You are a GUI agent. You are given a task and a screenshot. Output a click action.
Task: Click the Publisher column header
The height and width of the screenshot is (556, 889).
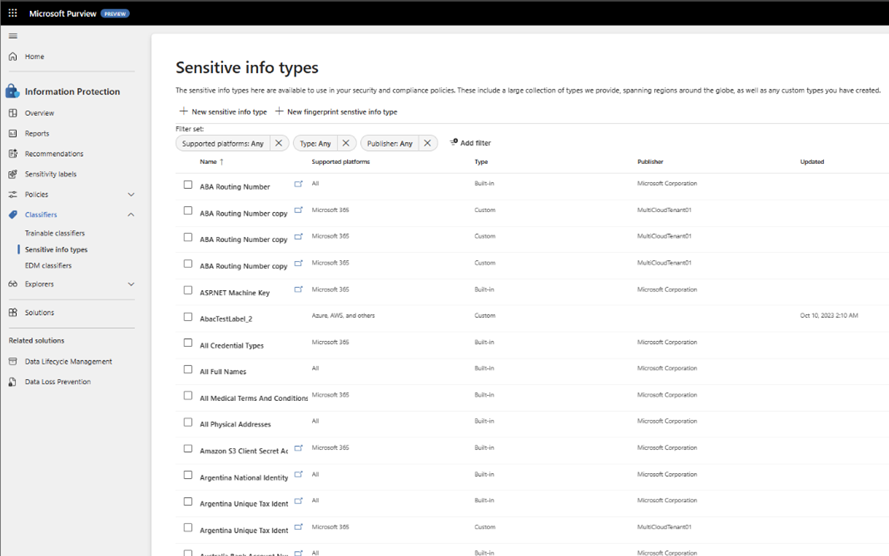(650, 162)
